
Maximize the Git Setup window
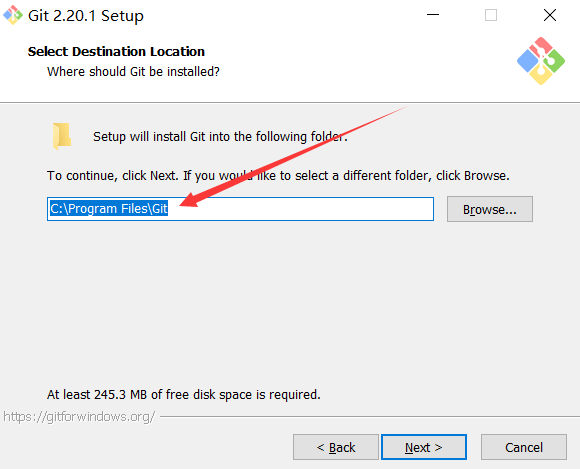point(491,15)
